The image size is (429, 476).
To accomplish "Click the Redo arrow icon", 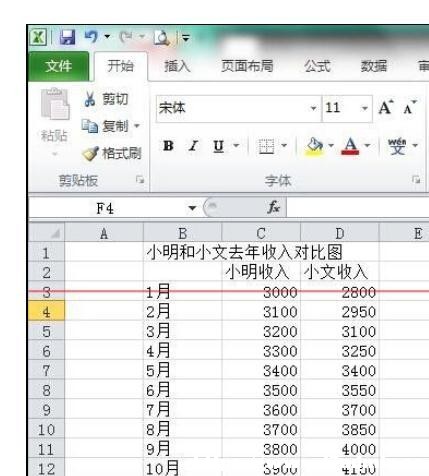I will pos(126,37).
